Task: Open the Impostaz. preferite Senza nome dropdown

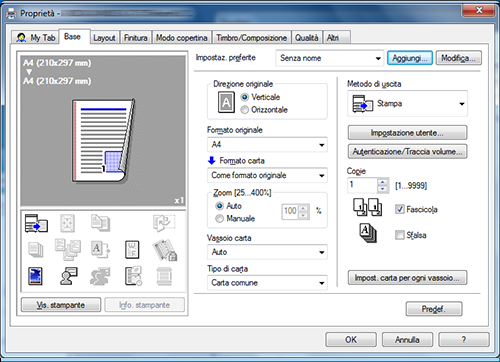Action: pyautogui.click(x=330, y=58)
